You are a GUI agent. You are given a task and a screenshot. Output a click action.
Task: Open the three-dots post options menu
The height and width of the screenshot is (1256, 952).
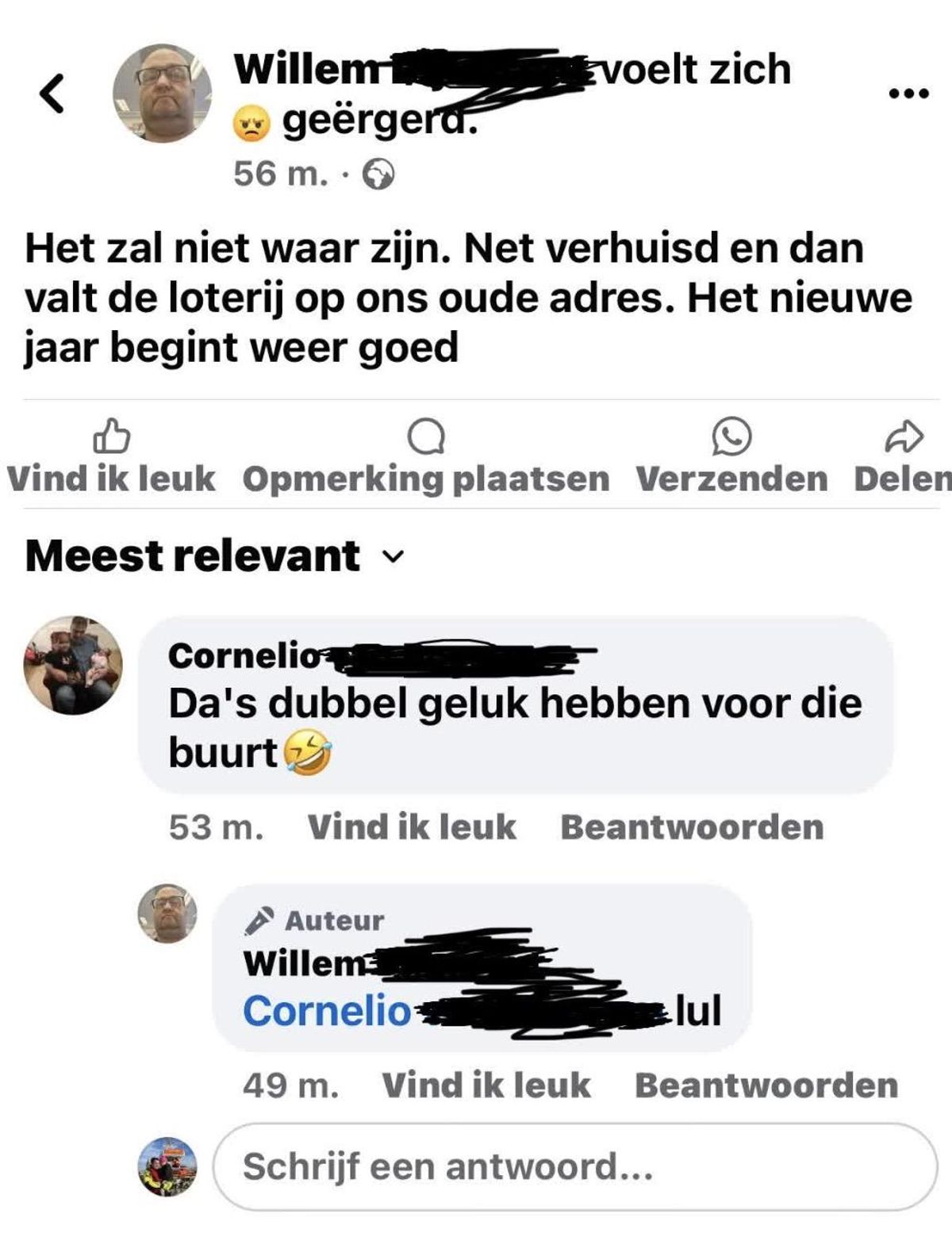point(909,94)
